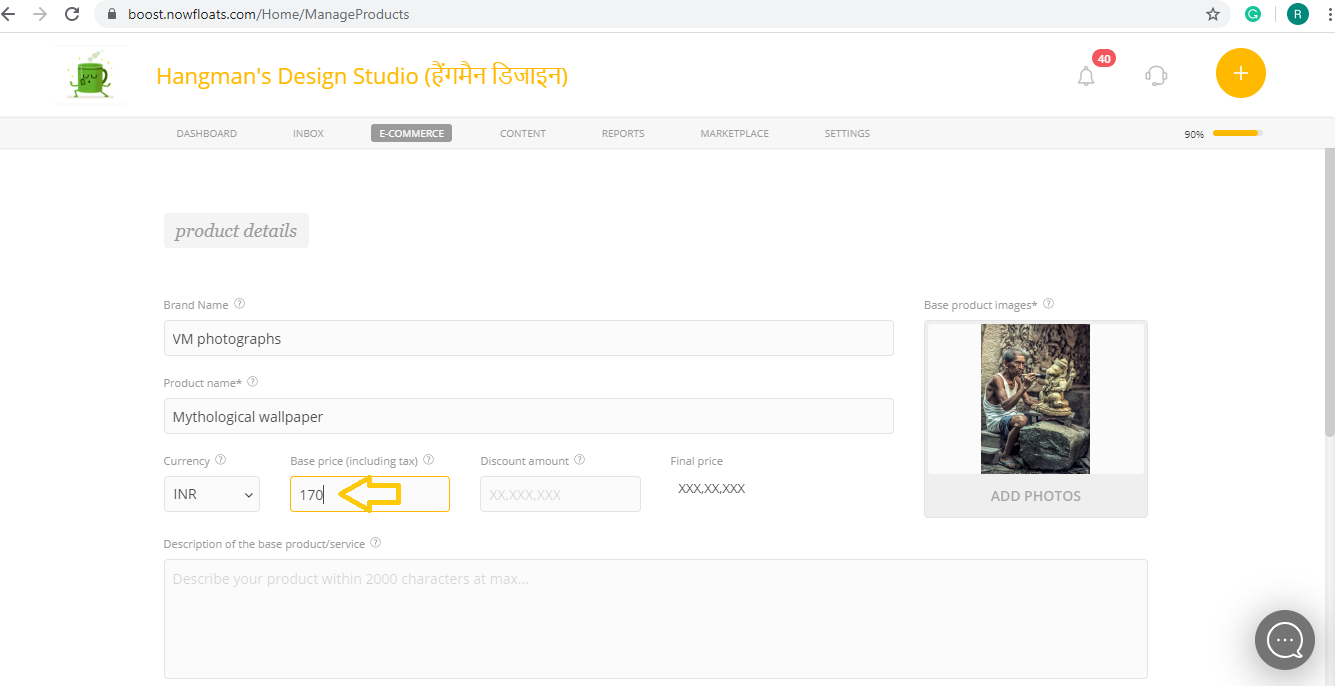The width and height of the screenshot is (1335, 686).
Task: Open the INR currency dropdown
Action: tap(212, 494)
